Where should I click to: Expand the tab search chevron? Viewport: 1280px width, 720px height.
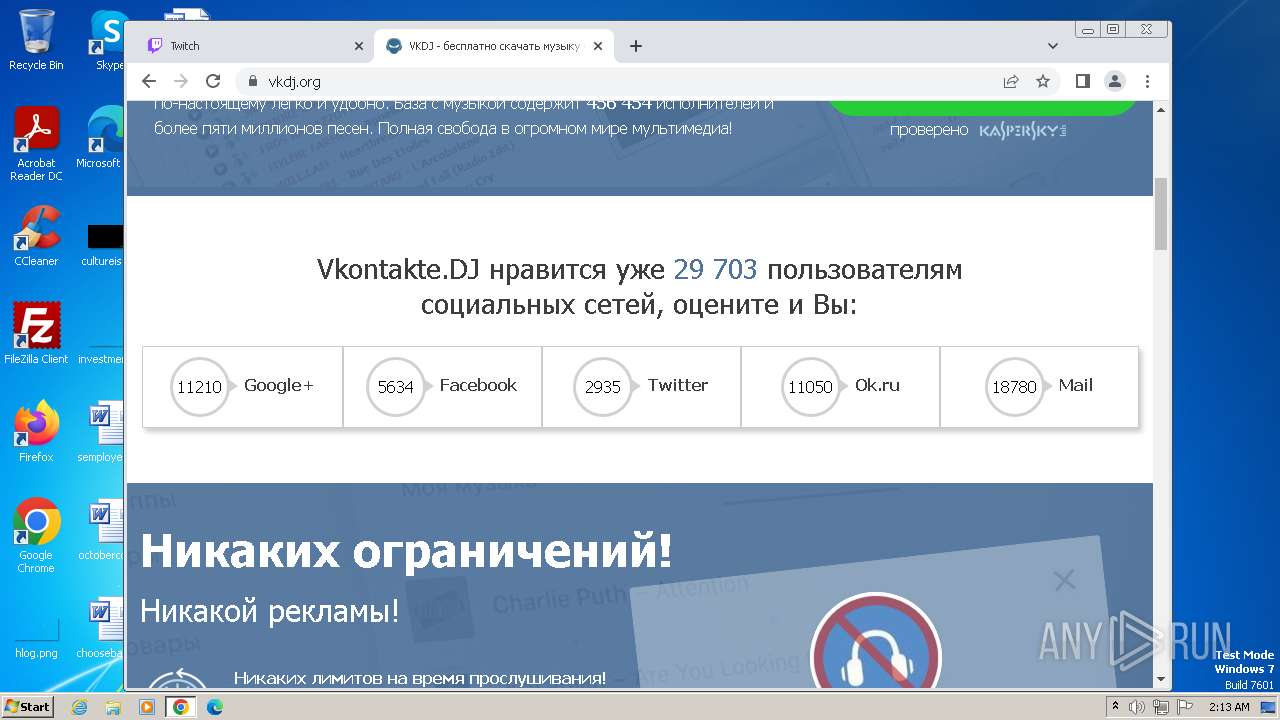tap(1053, 46)
